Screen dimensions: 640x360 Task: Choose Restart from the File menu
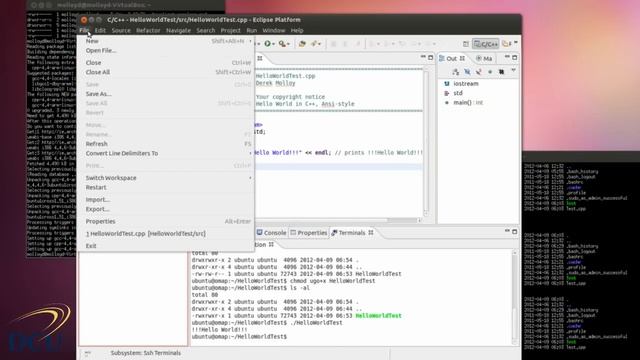pyautogui.click(x=166, y=187)
